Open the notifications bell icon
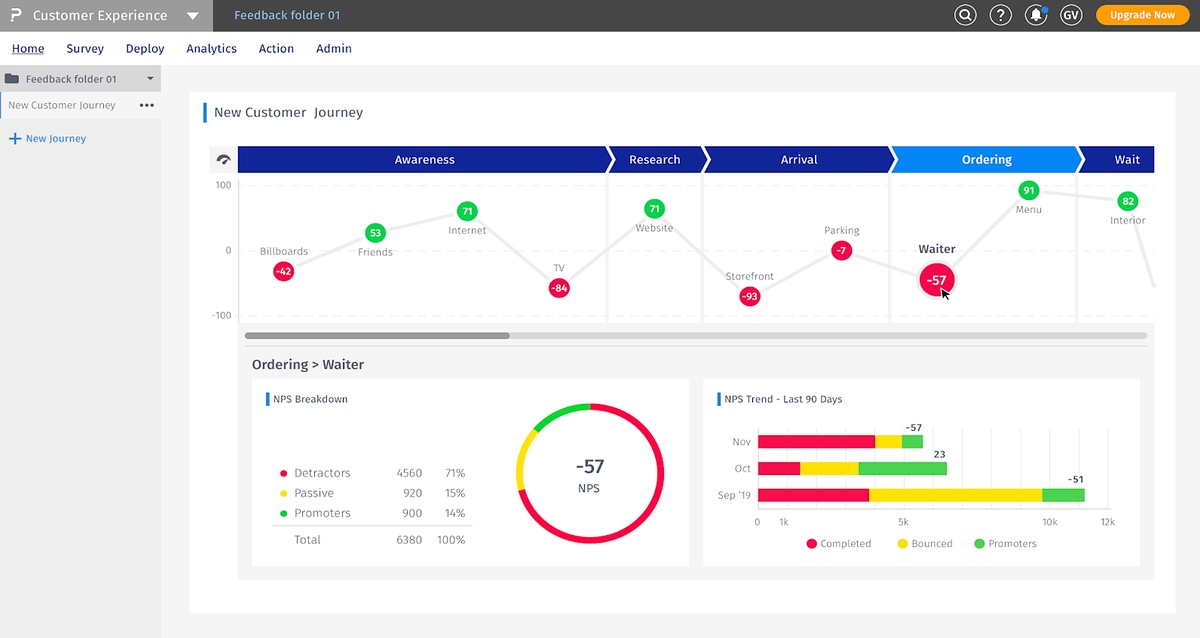 [x=1036, y=15]
